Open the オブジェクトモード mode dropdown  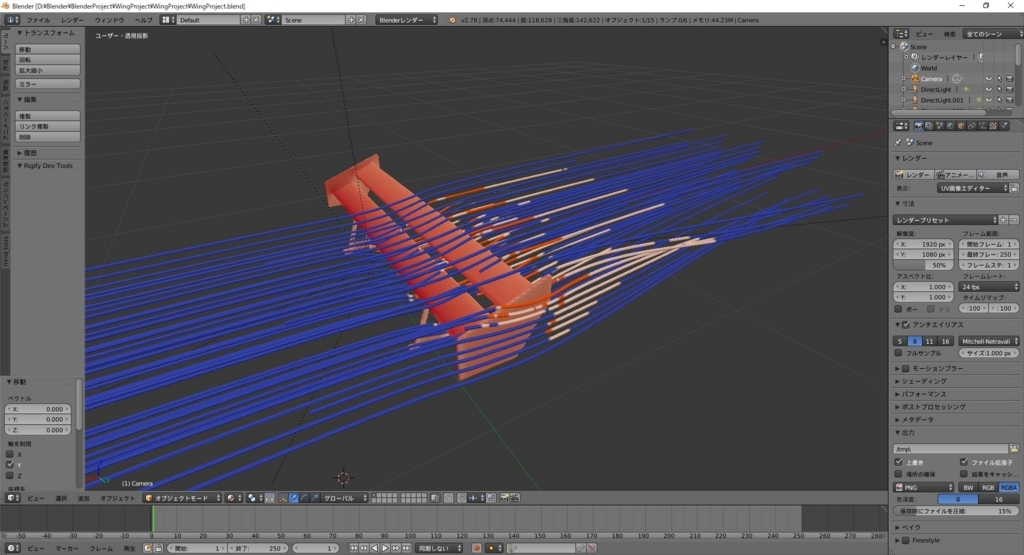point(182,498)
